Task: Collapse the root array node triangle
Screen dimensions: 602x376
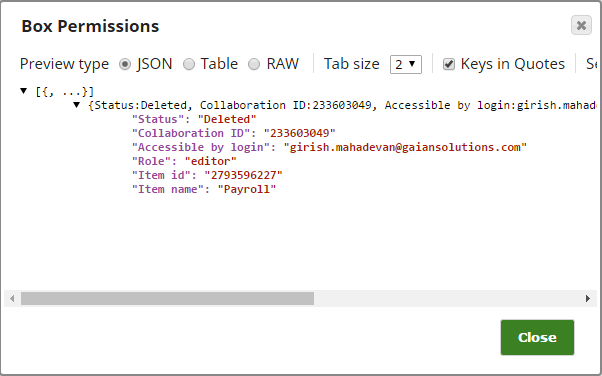Action: click(24, 91)
